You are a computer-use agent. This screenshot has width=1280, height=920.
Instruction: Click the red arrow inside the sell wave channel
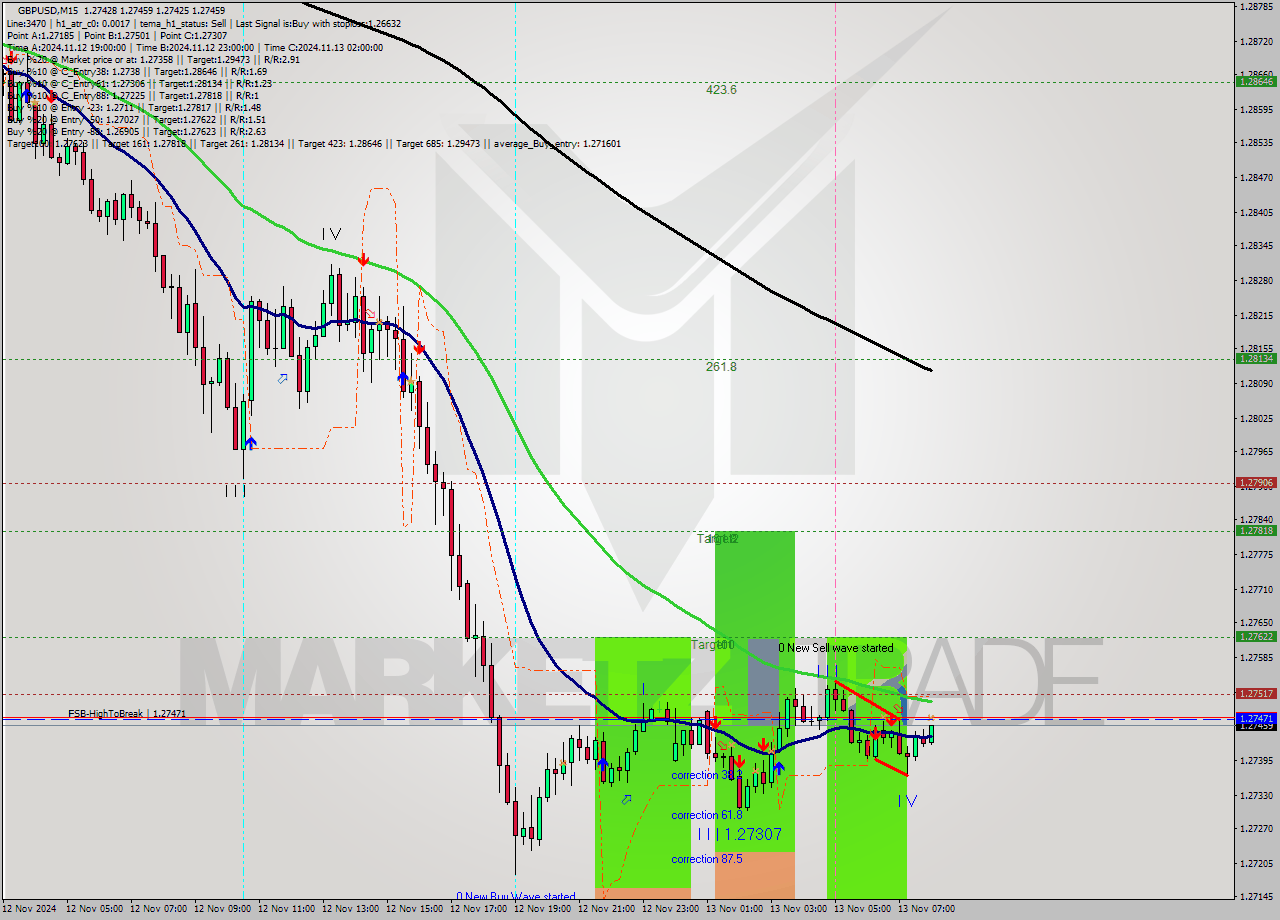tap(890, 719)
